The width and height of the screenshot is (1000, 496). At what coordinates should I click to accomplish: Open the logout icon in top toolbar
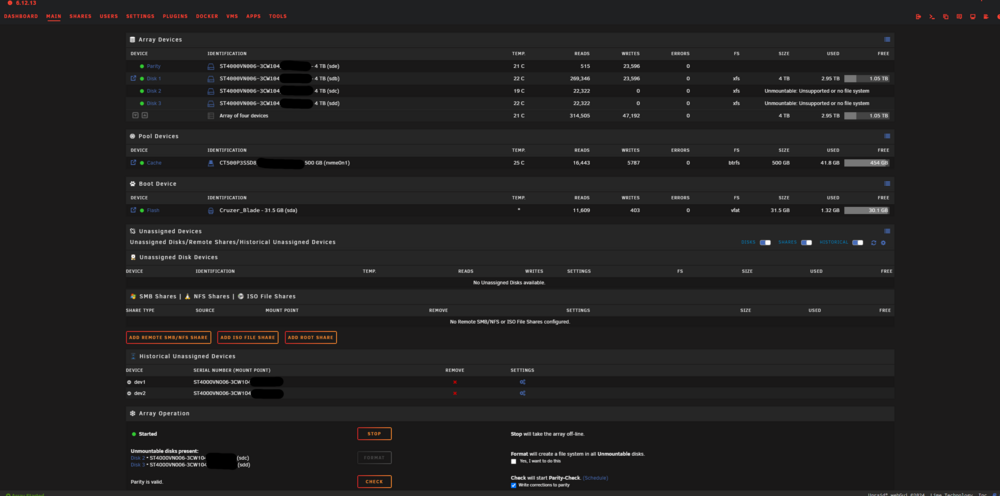point(918,17)
